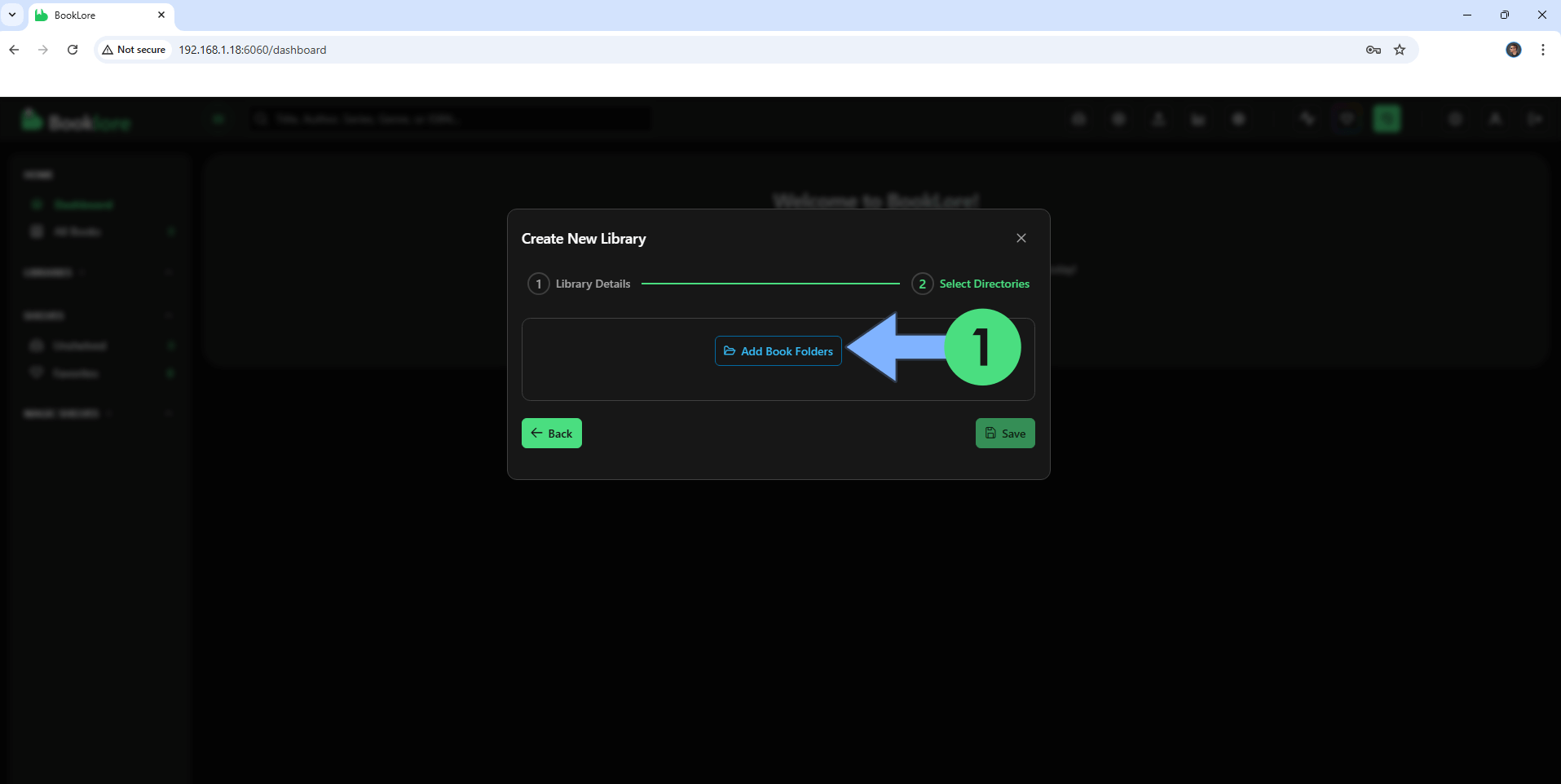Close the Create New Library dialog

pyautogui.click(x=1021, y=238)
